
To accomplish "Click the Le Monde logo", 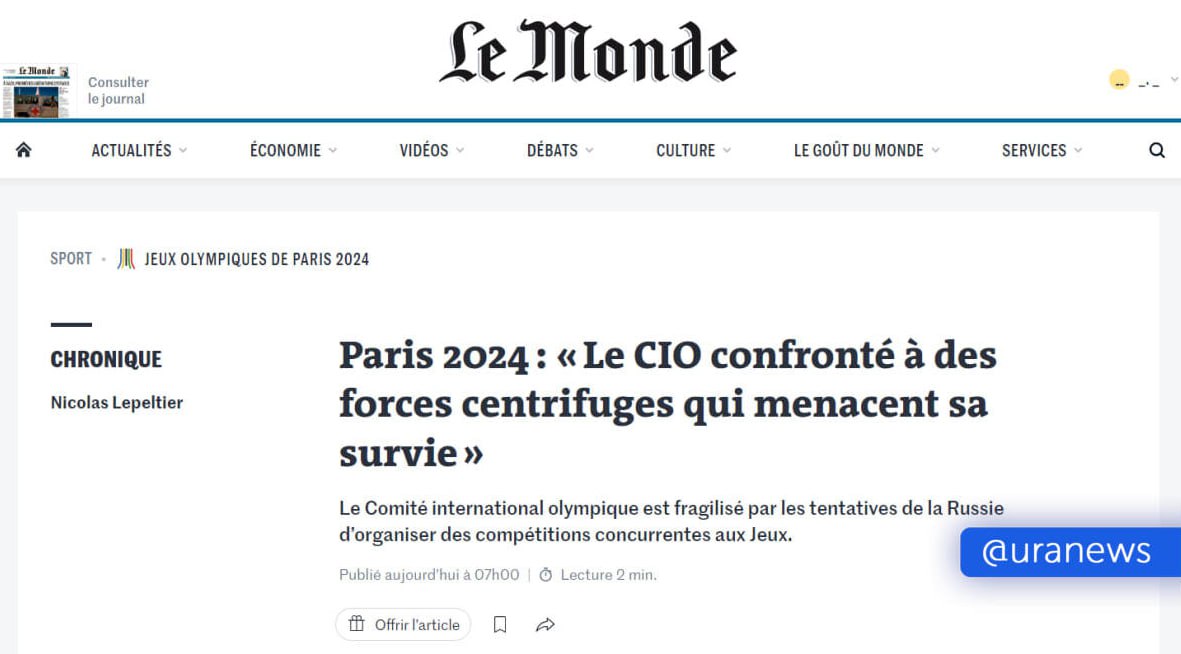I will [588, 51].
